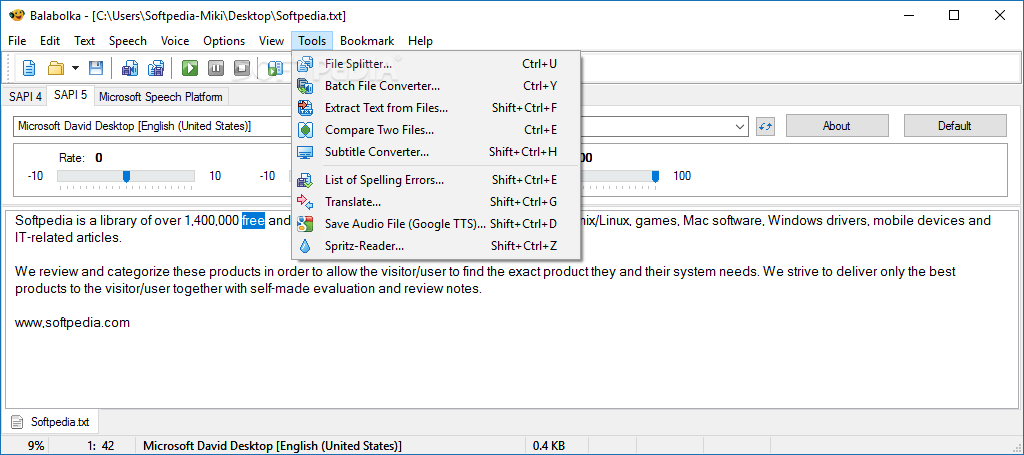Click the Save floppy disk icon

(x=96, y=67)
